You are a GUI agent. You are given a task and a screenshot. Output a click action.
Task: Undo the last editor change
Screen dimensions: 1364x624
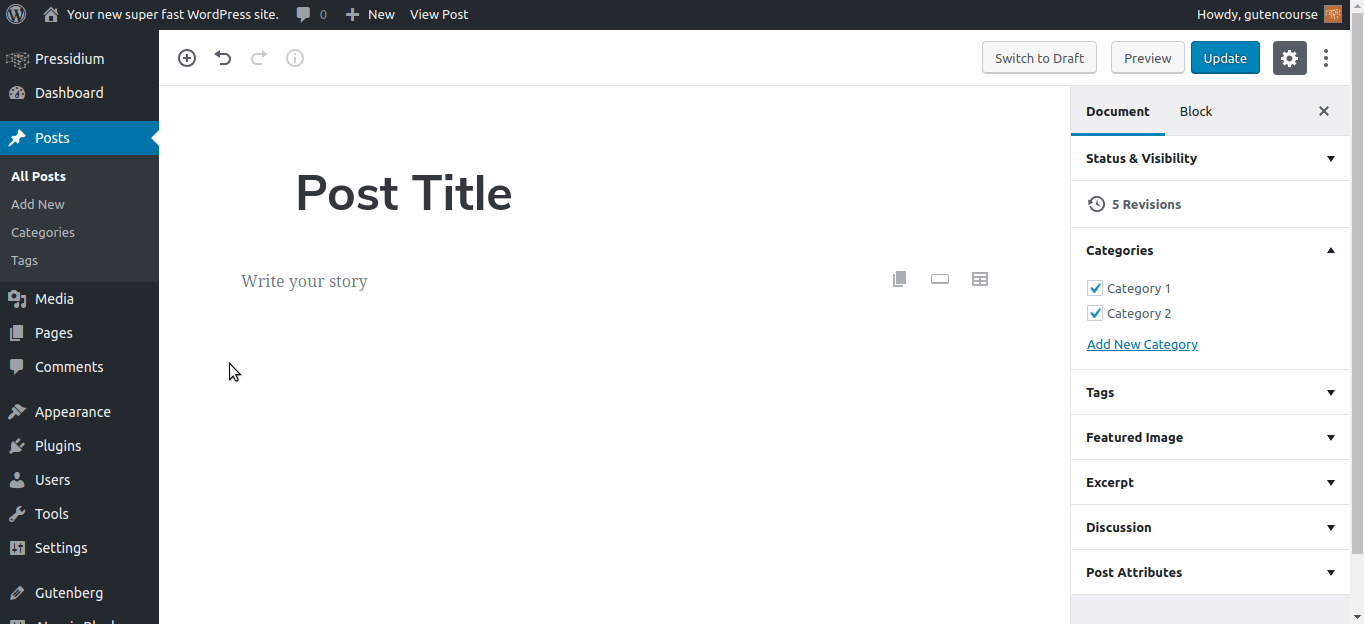(x=223, y=58)
